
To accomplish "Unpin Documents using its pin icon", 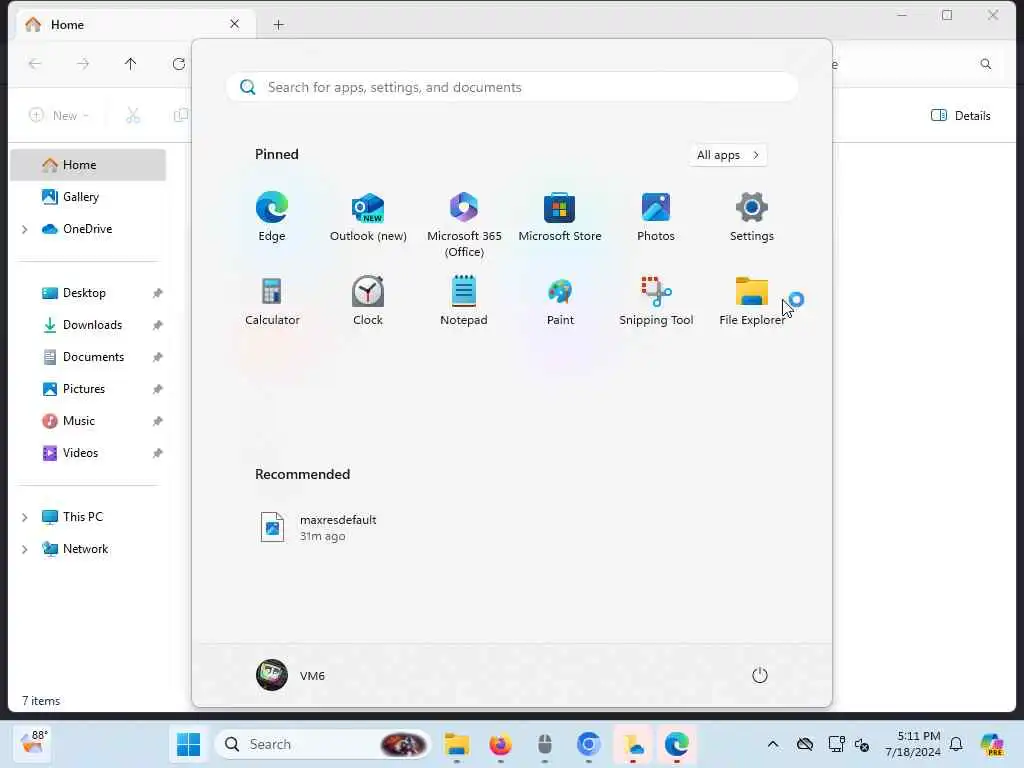I will click(157, 357).
